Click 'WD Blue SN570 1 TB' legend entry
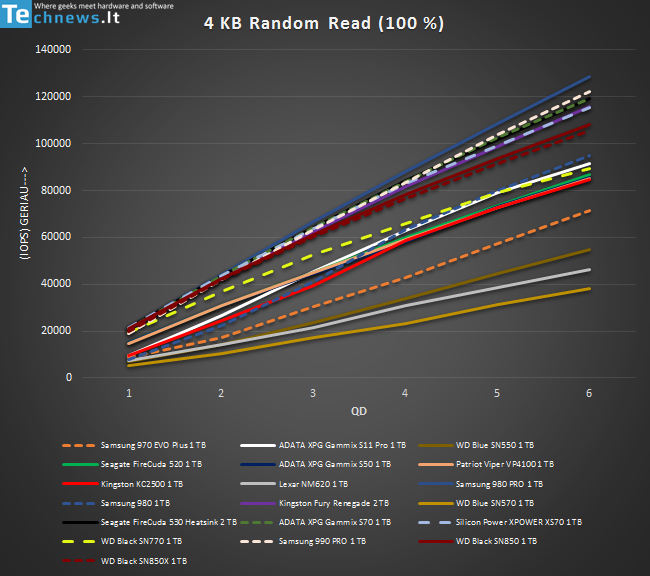This screenshot has width=650, height=576. [476, 503]
